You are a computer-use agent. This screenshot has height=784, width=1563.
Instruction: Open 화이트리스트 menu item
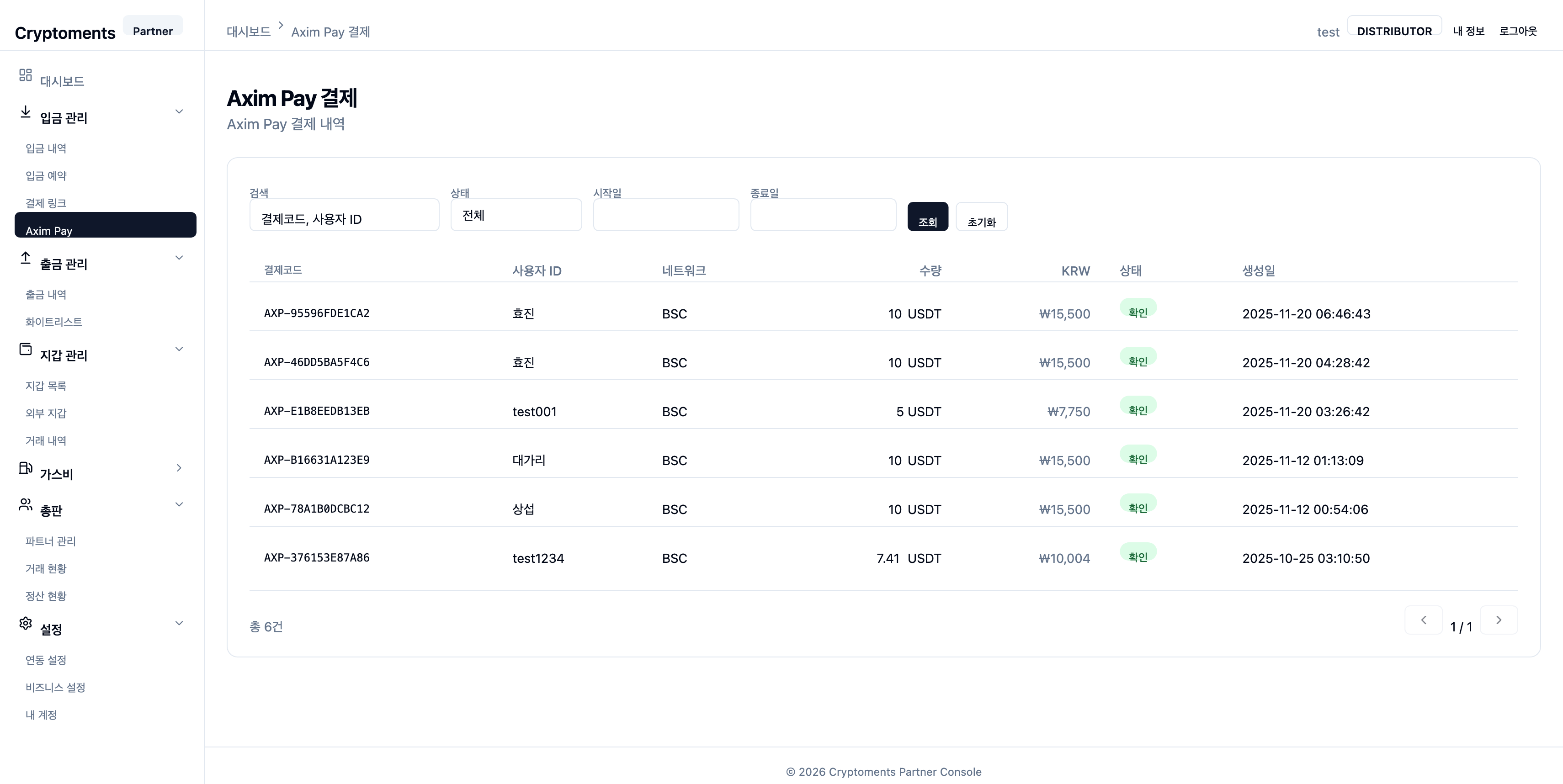point(54,322)
